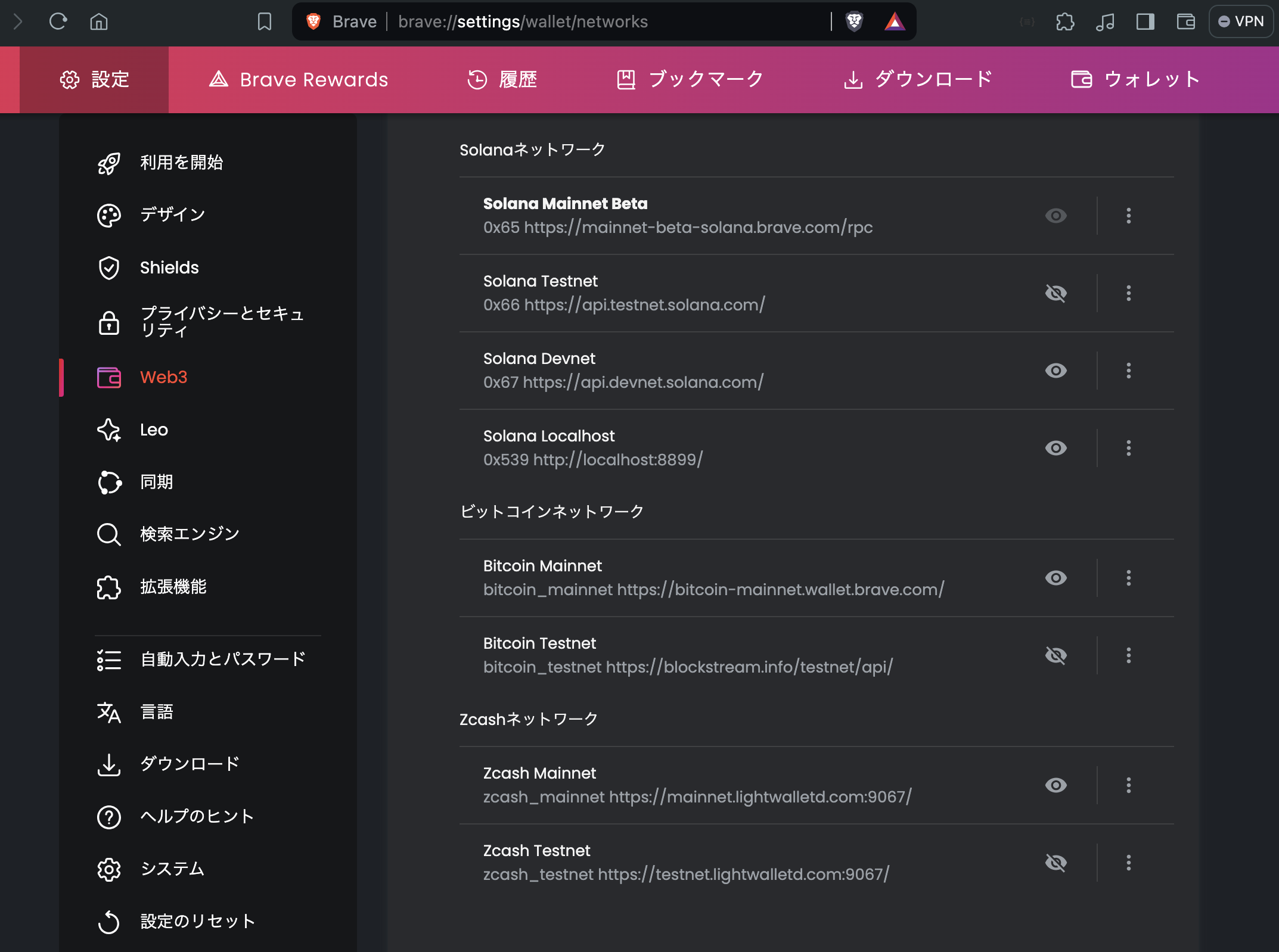Click the Bitcoin Mainnet network name
The height and width of the screenshot is (952, 1279).
(542, 566)
